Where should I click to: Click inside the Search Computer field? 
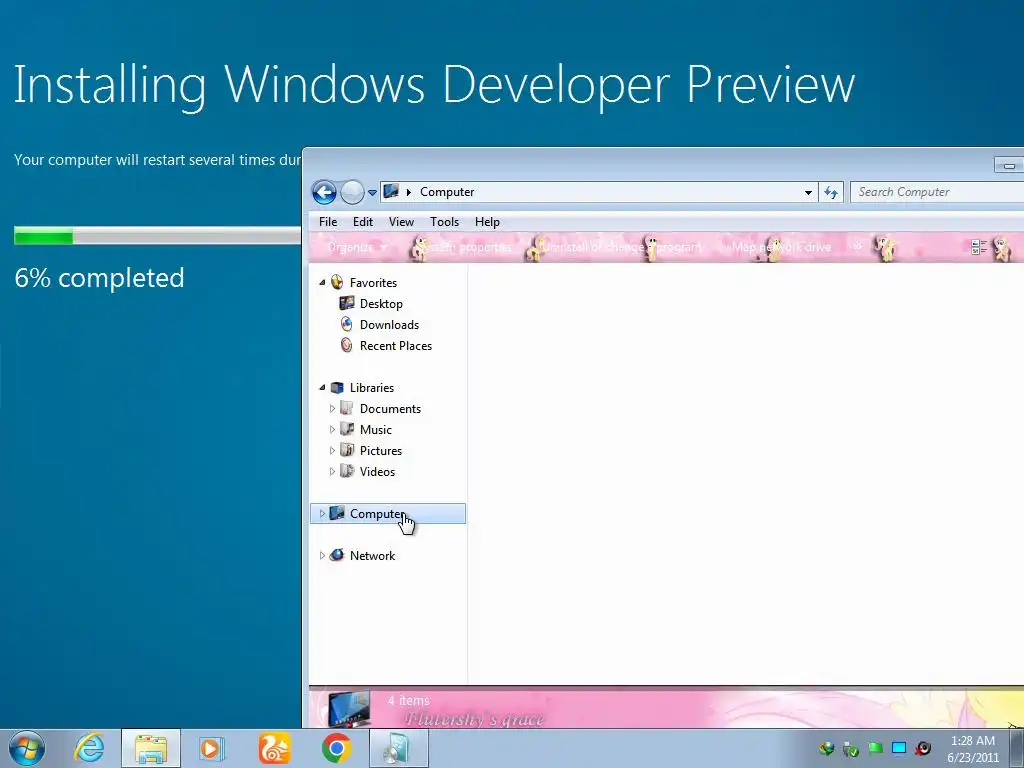pos(936,192)
